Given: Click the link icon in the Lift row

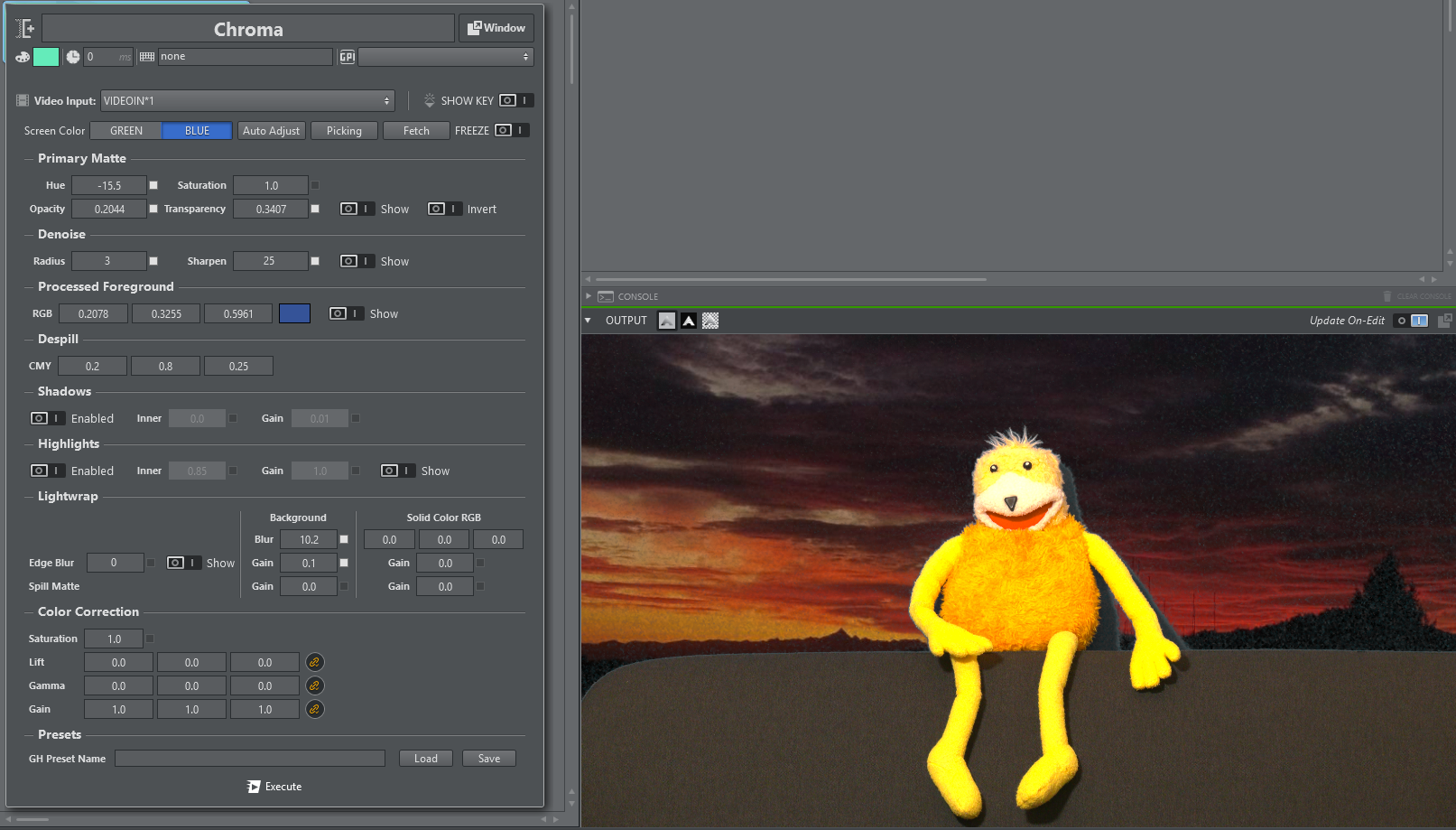Looking at the screenshot, I should (315, 662).
